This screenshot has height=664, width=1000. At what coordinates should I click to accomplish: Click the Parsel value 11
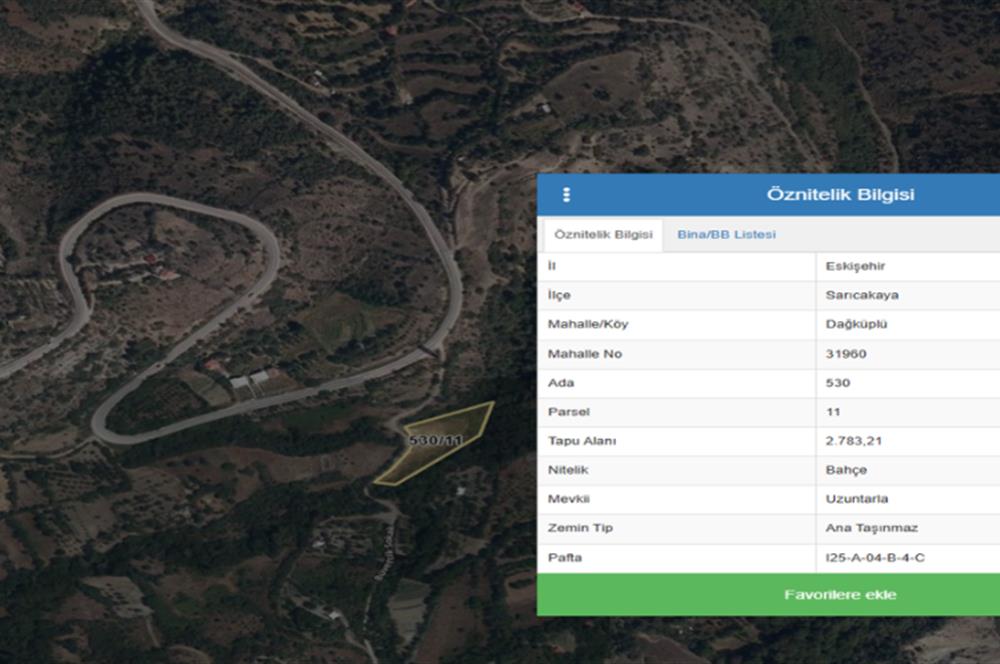point(833,411)
